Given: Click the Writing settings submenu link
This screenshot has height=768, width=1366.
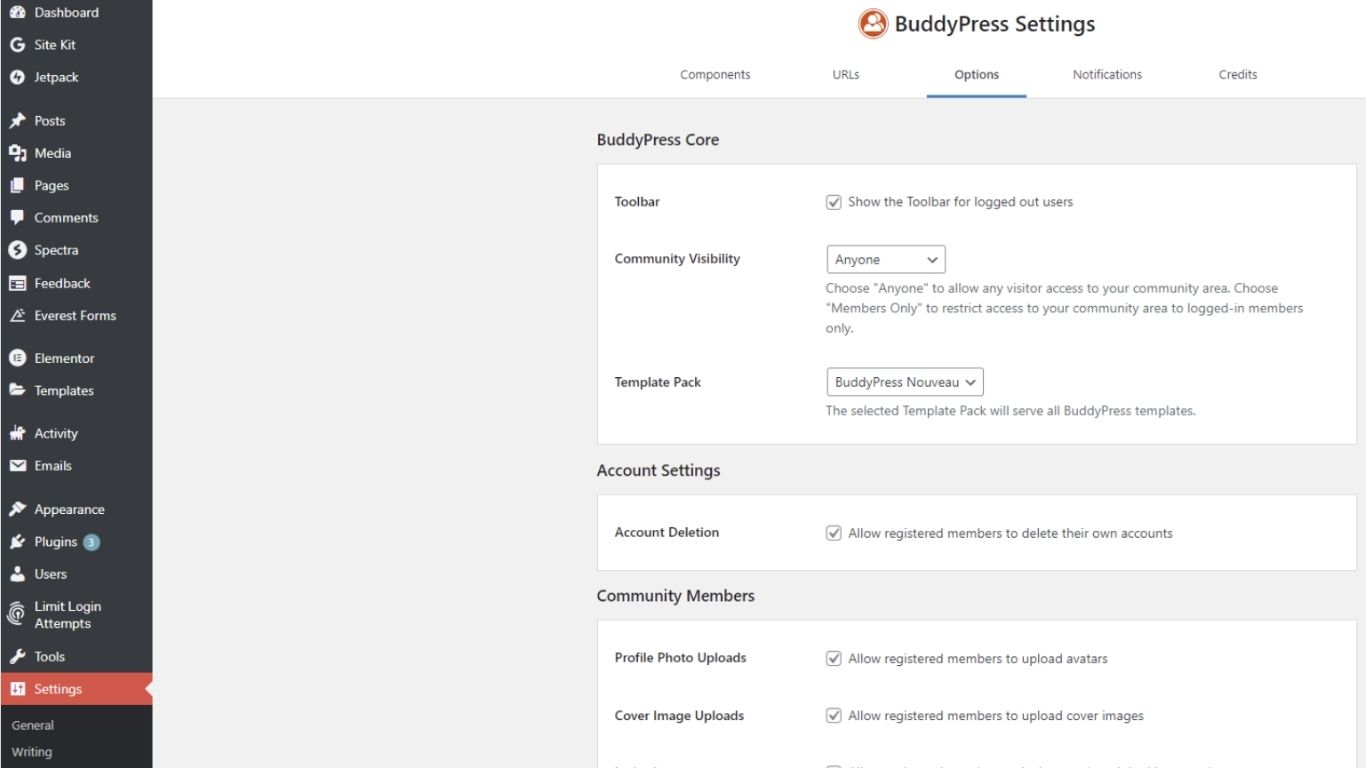Looking at the screenshot, I should (32, 752).
